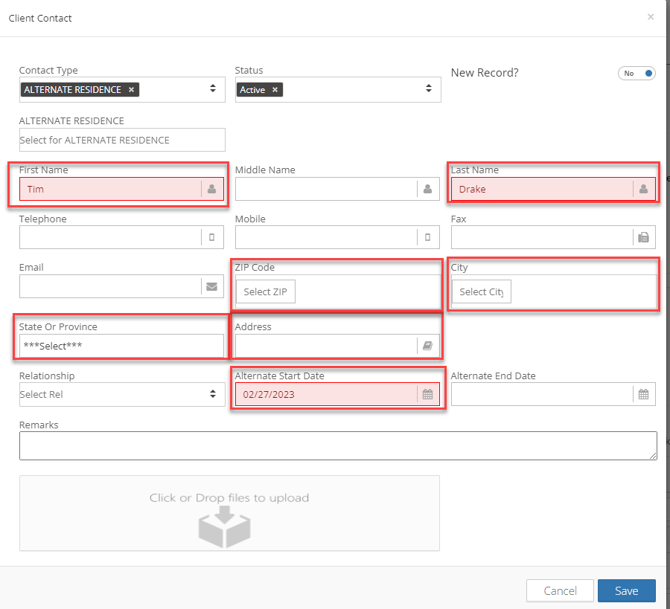Click the mobile icon in Mobile field
Viewport: 670px width, 609px height.
(427, 238)
